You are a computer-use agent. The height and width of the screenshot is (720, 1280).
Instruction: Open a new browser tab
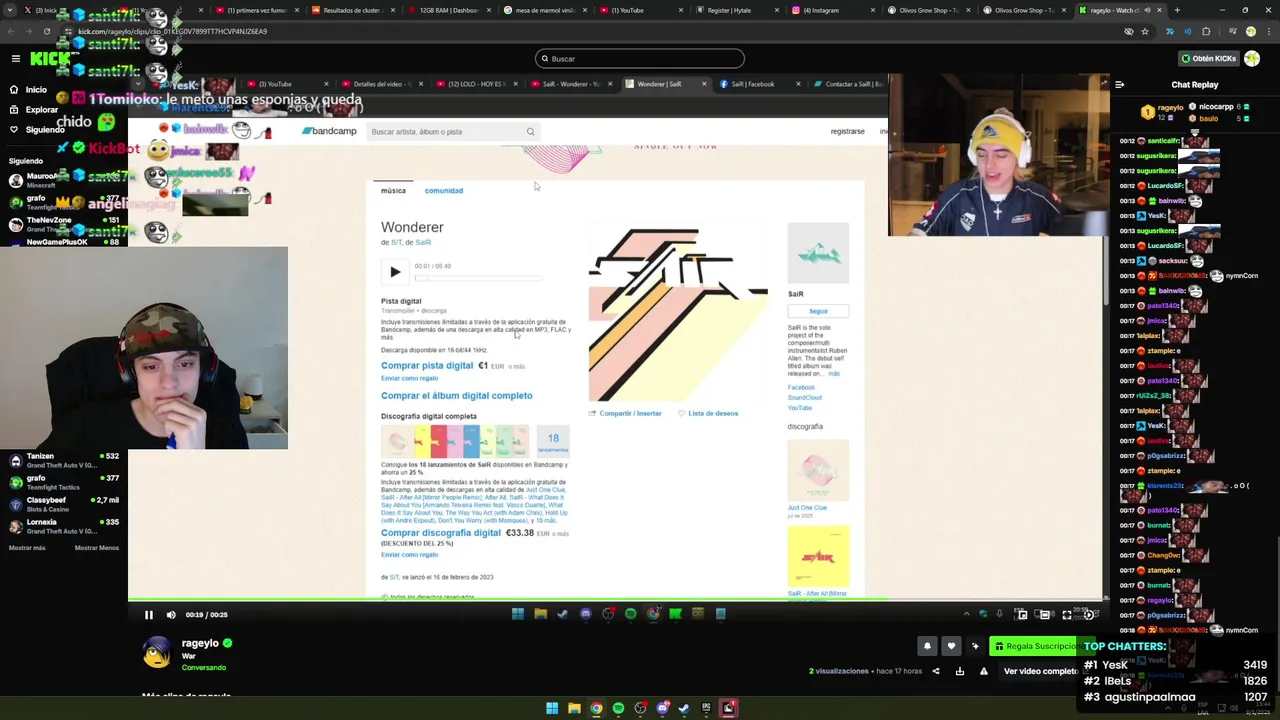click(1176, 10)
